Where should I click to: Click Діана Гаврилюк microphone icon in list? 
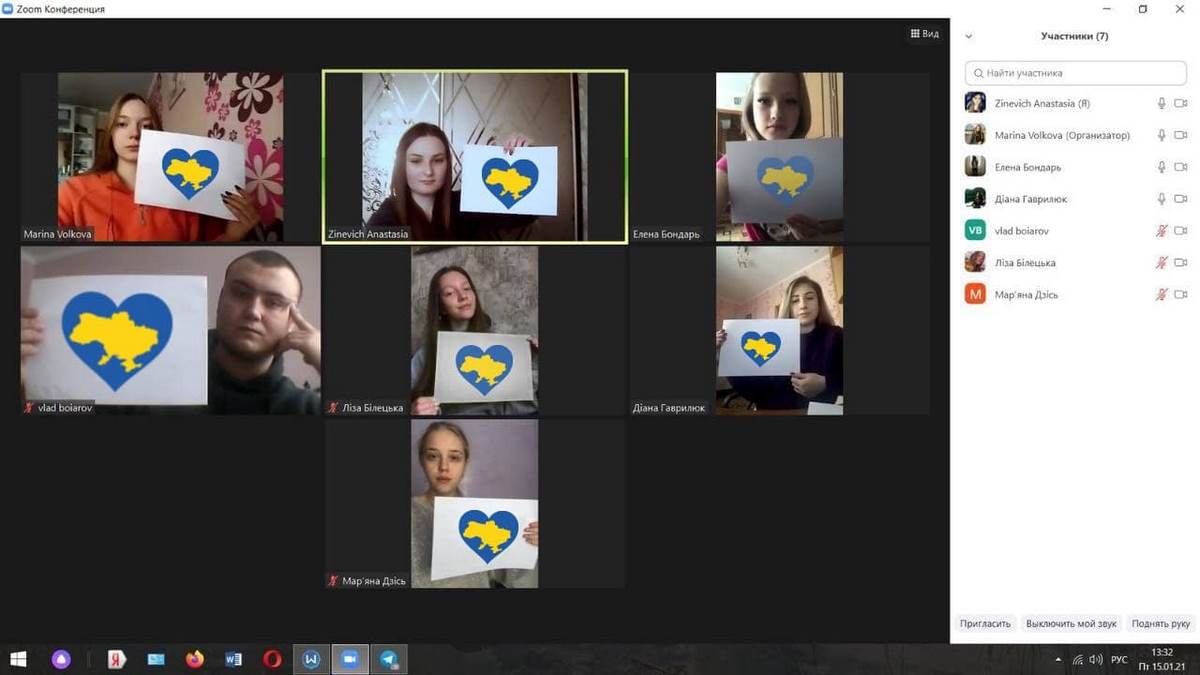point(1161,199)
